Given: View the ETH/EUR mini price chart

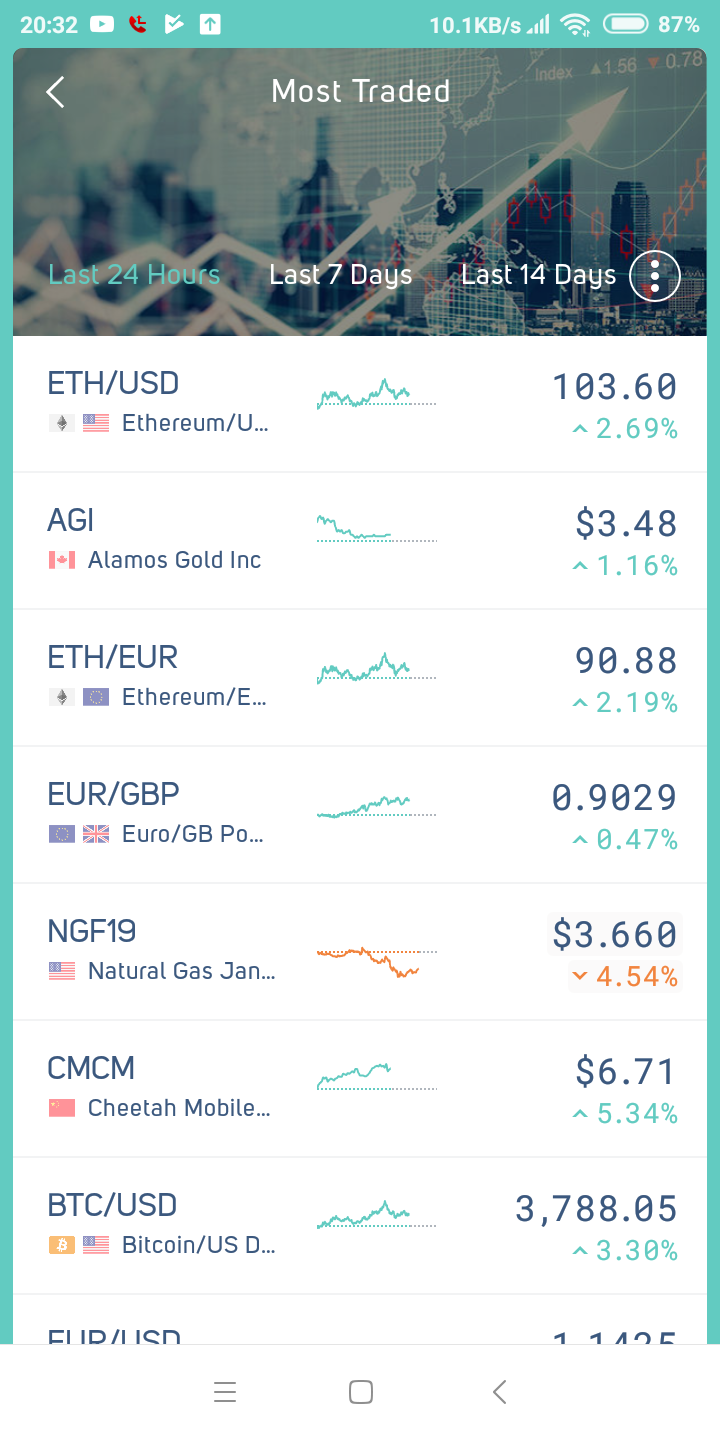Looking at the screenshot, I should (376, 668).
